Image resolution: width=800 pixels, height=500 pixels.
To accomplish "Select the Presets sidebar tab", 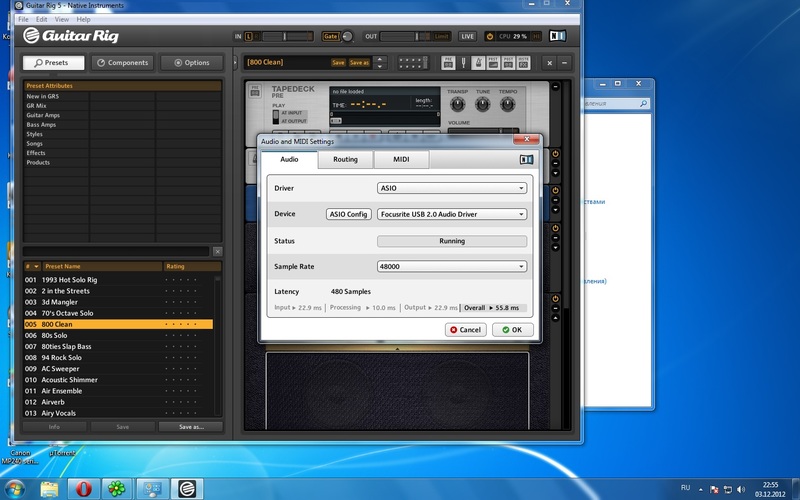I will (53, 63).
